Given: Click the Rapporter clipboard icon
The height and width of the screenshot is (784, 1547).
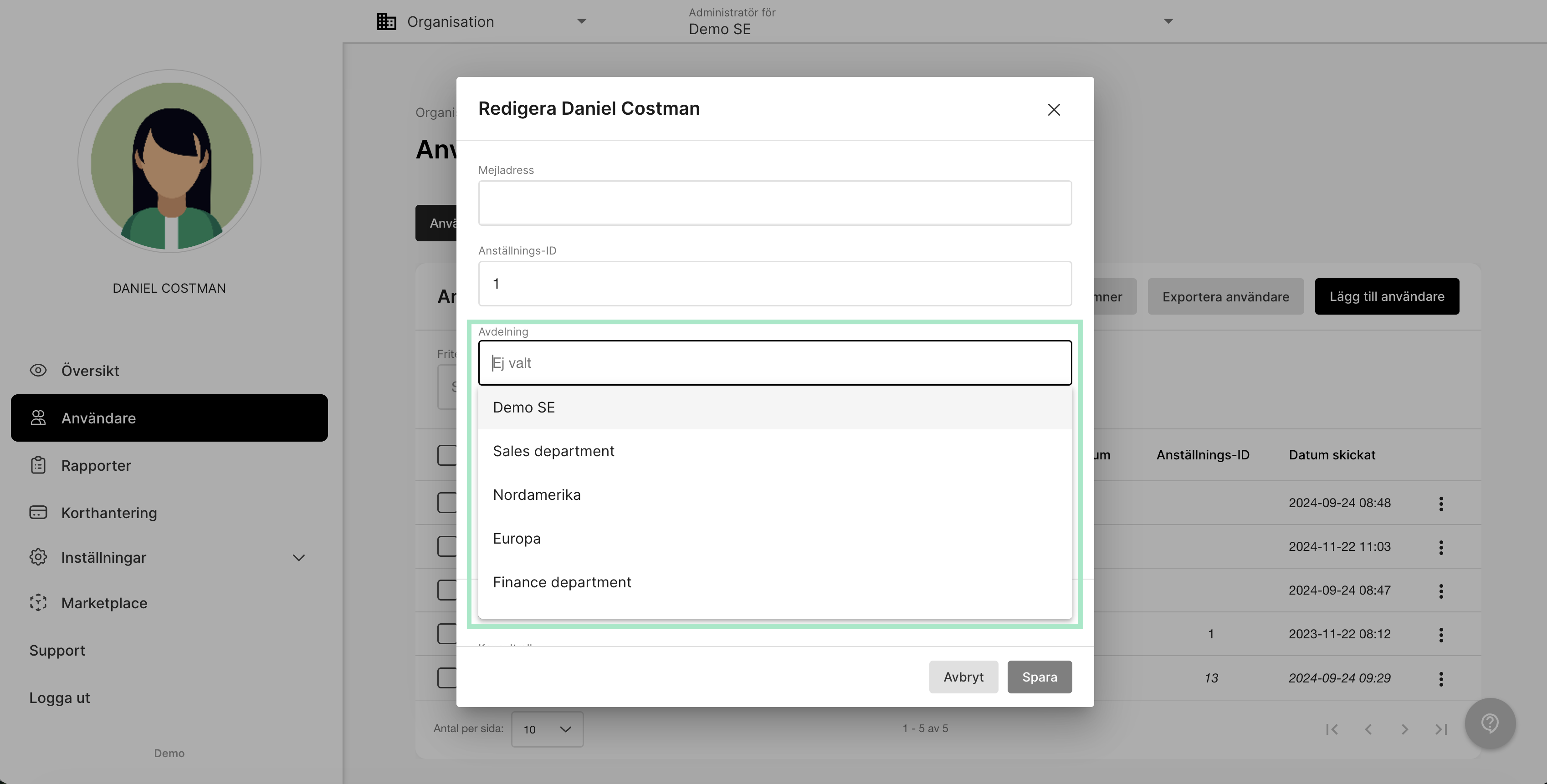Looking at the screenshot, I should tap(38, 465).
